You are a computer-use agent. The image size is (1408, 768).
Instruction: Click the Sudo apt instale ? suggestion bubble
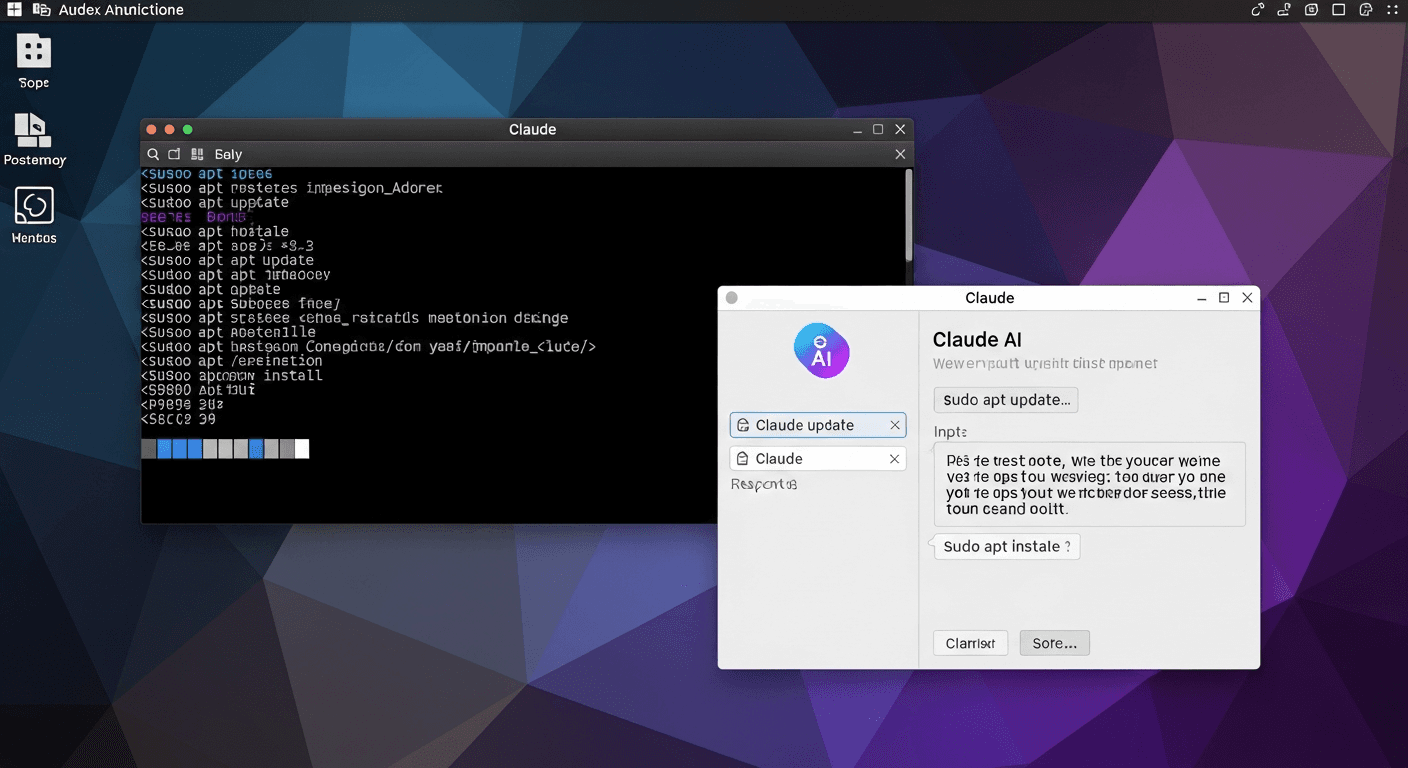(x=1007, y=547)
